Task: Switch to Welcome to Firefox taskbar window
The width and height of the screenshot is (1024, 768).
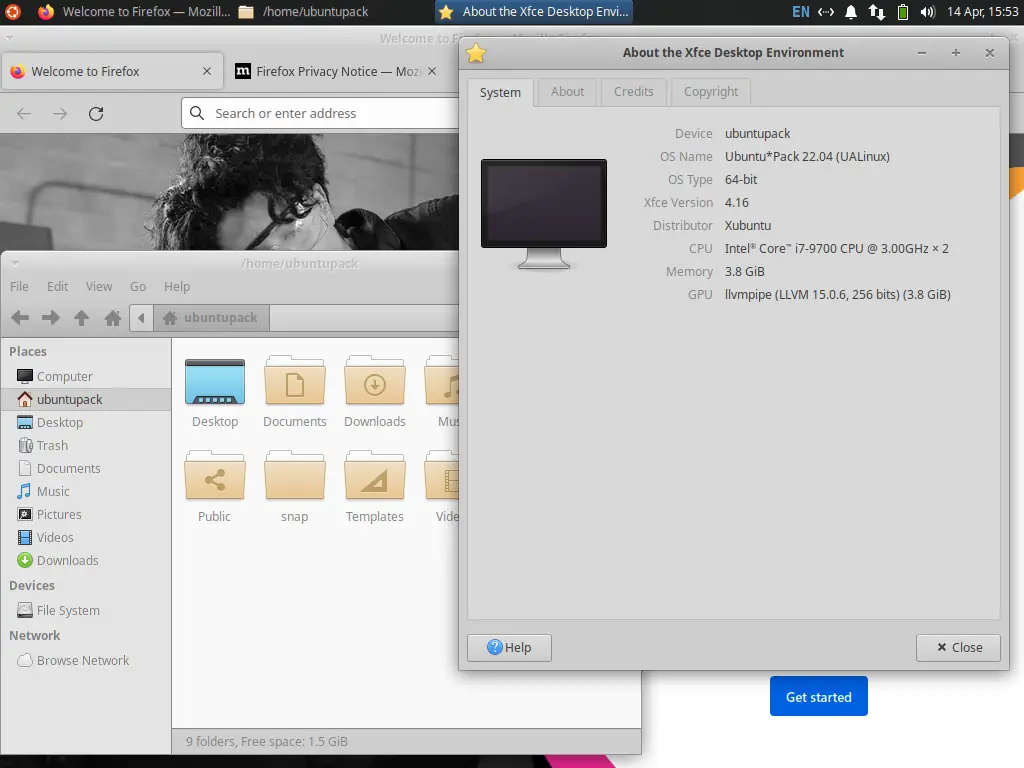Action: pyautogui.click(x=135, y=11)
